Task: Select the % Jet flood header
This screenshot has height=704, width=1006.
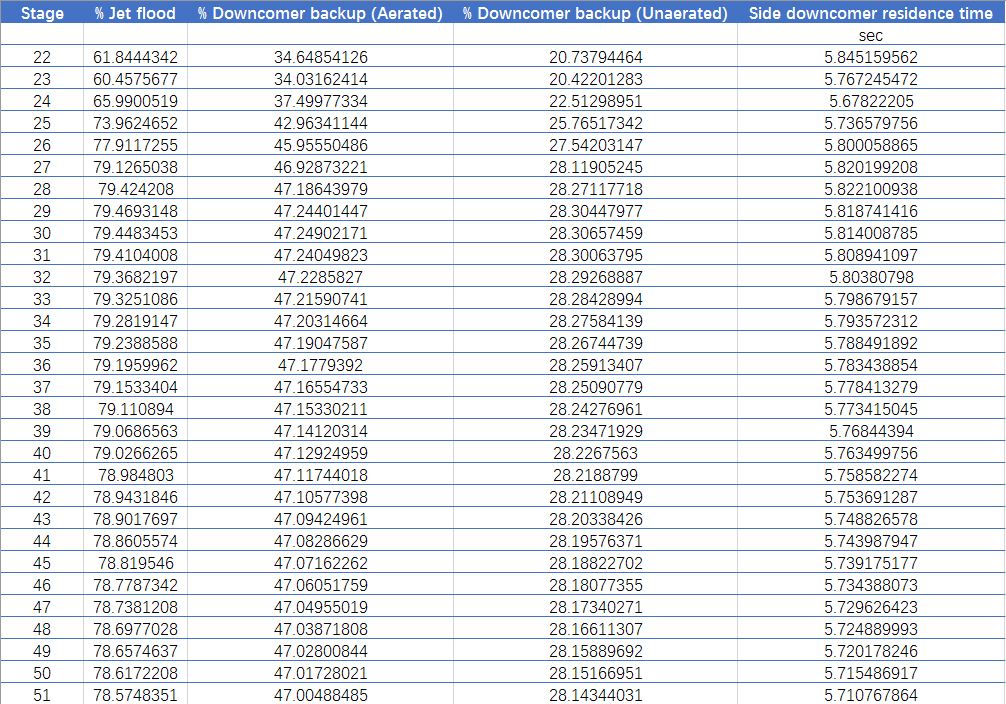Action: [x=135, y=13]
